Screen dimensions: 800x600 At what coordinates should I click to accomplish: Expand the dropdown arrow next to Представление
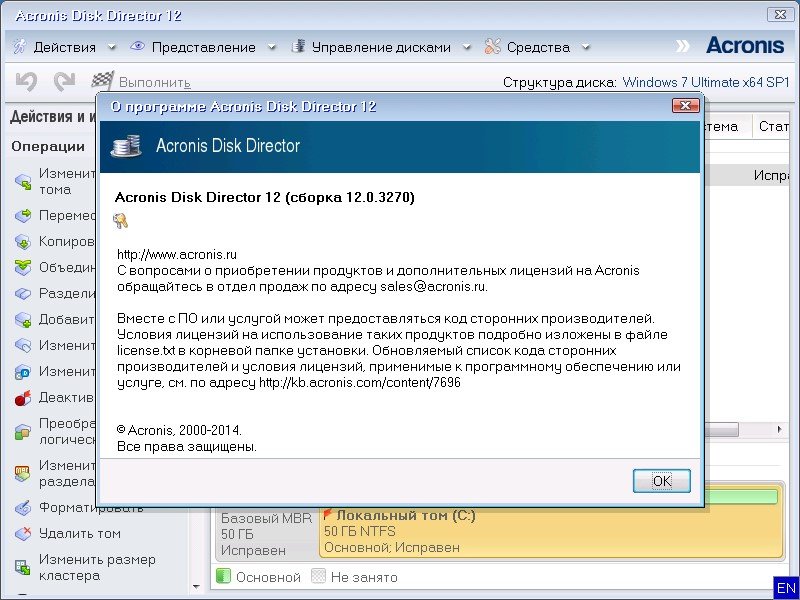point(272,47)
